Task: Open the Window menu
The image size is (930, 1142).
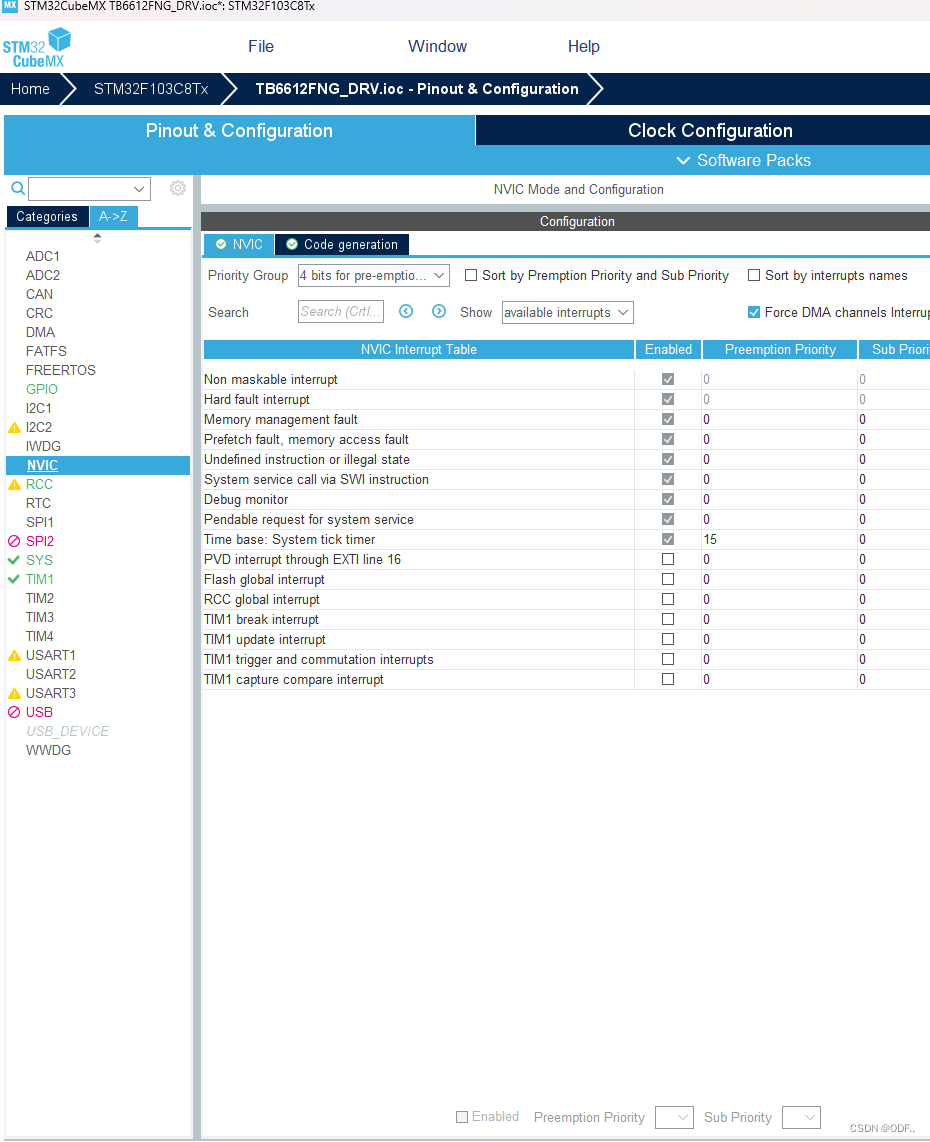Action: coord(437,47)
